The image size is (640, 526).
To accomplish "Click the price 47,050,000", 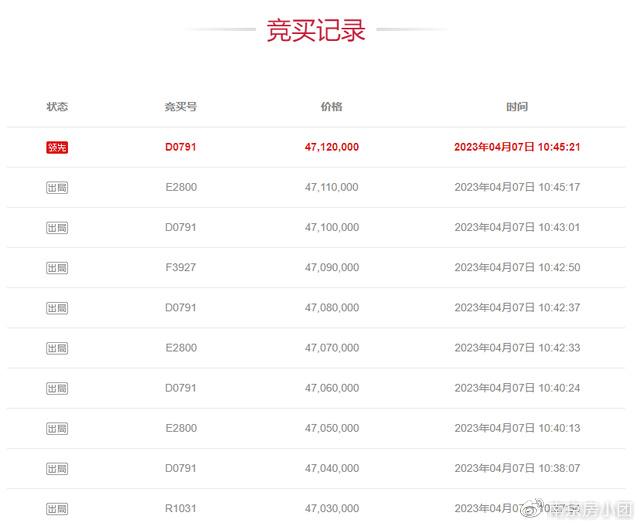I will (332, 428).
